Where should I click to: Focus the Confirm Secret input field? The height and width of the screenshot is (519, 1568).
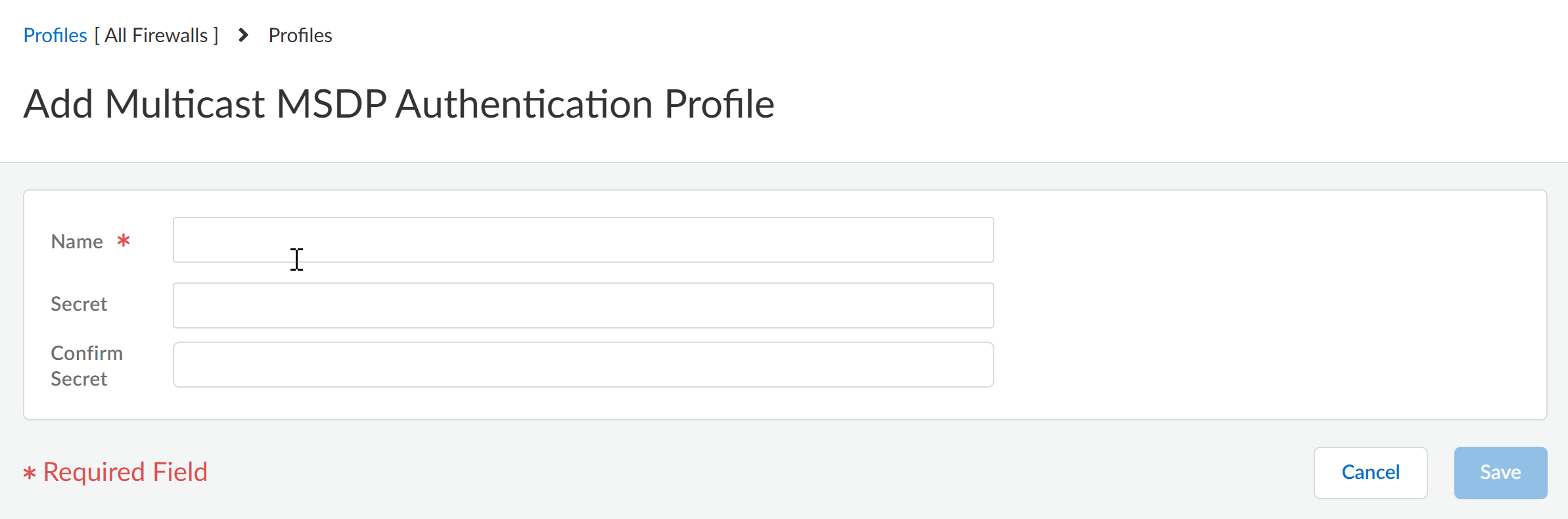click(x=583, y=365)
